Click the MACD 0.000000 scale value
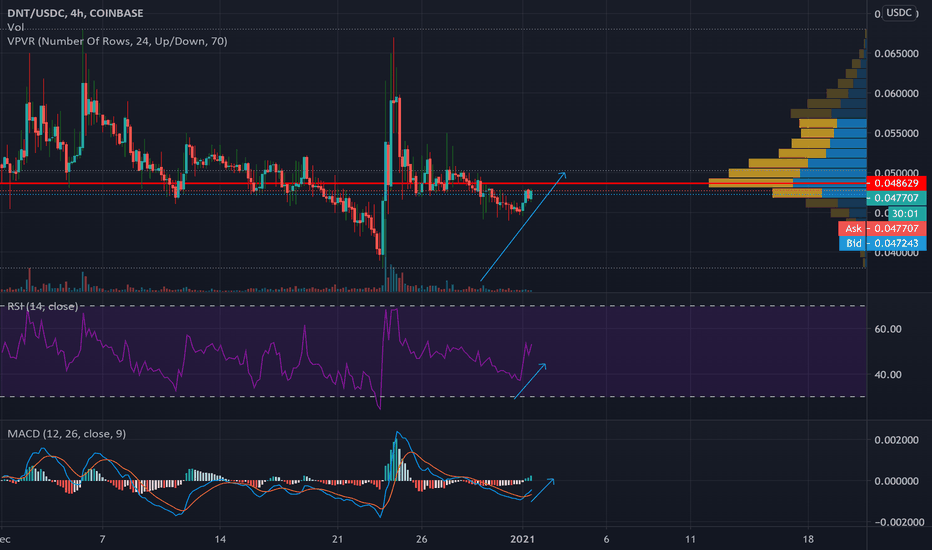Image resolution: width=932 pixels, height=550 pixels. [x=896, y=481]
